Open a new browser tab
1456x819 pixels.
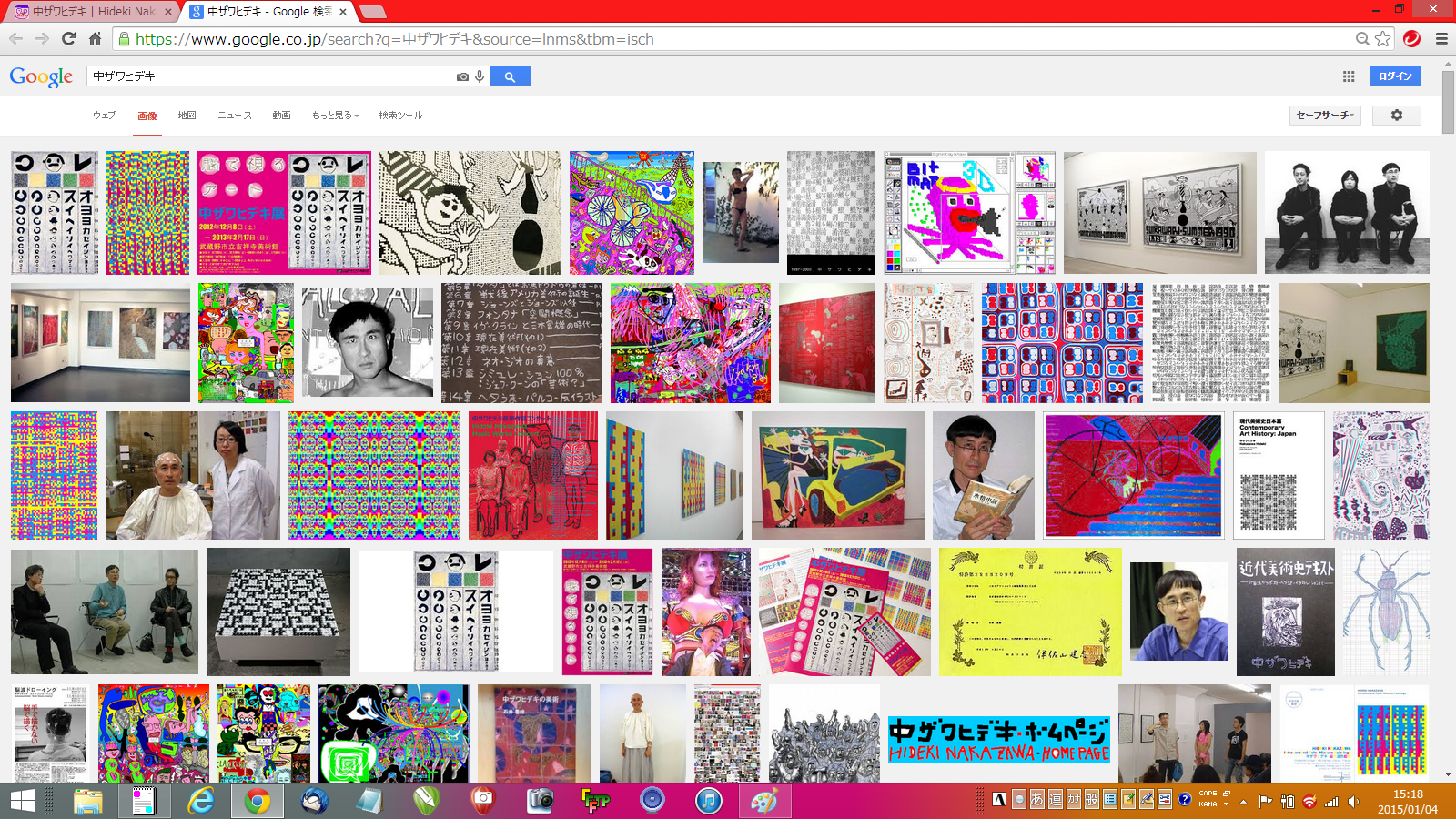click(373, 12)
